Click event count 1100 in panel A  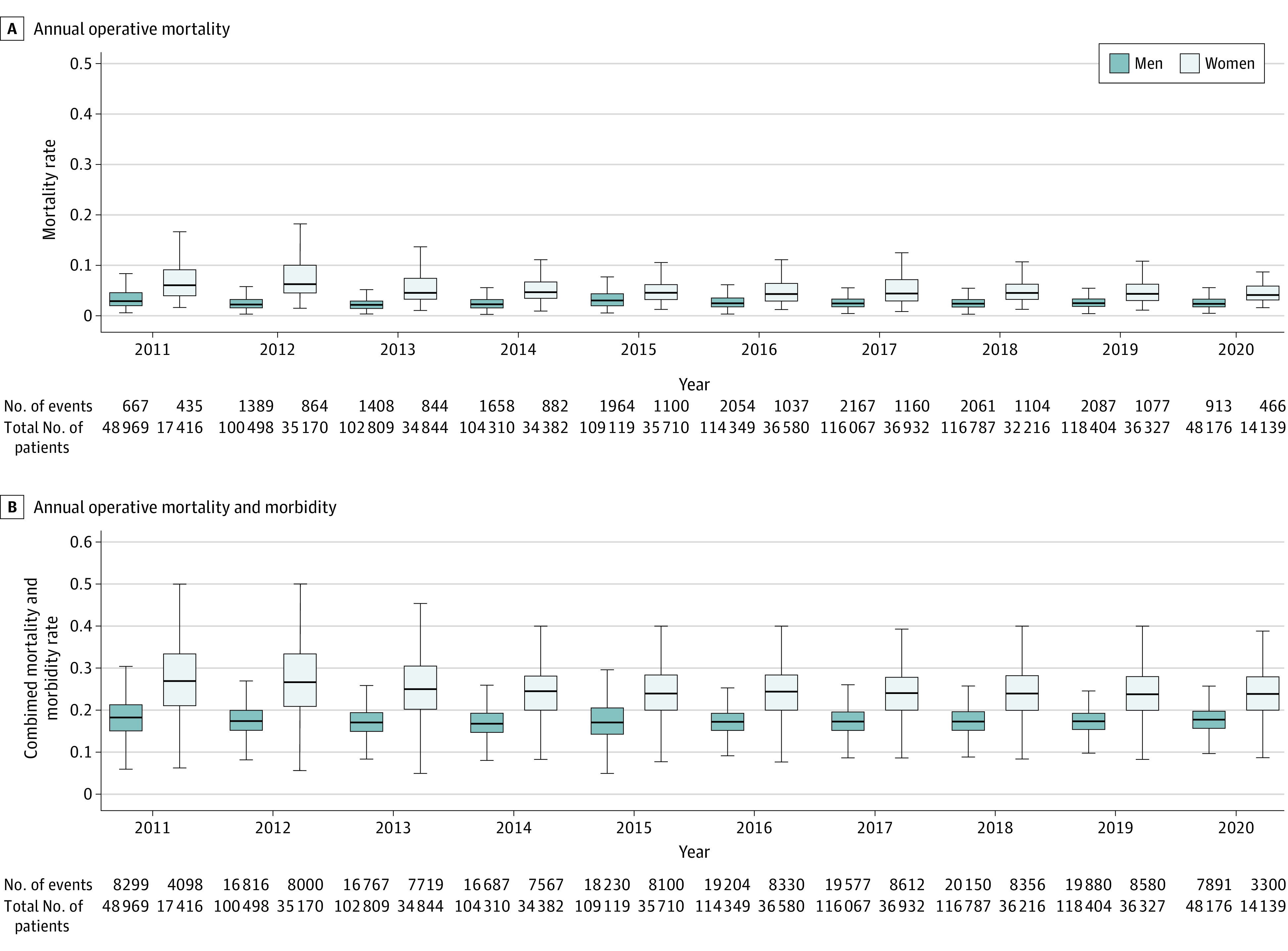tap(671, 407)
